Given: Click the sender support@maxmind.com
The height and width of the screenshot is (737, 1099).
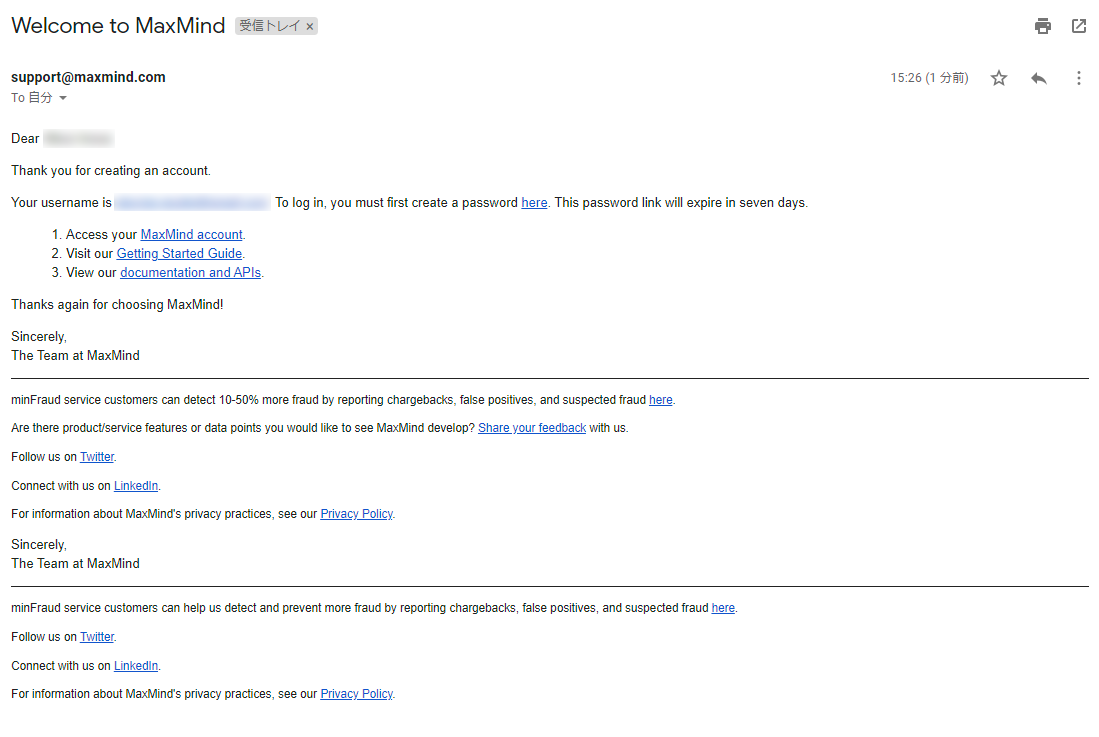Looking at the screenshot, I should (x=88, y=77).
